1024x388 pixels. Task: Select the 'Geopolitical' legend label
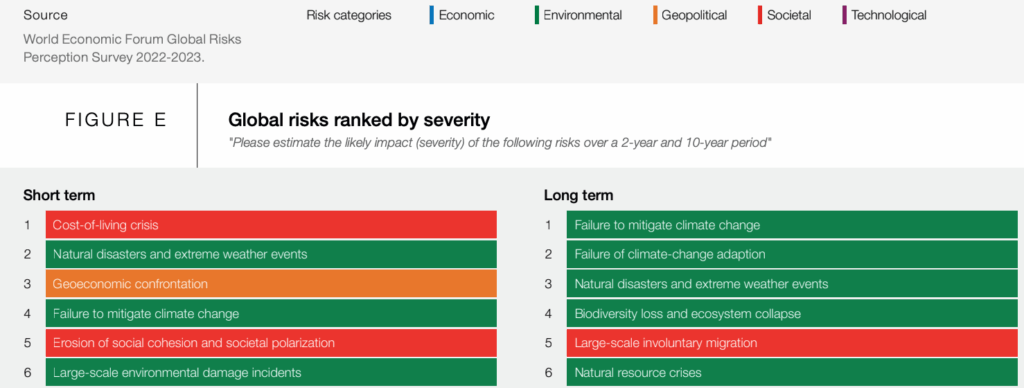click(694, 16)
